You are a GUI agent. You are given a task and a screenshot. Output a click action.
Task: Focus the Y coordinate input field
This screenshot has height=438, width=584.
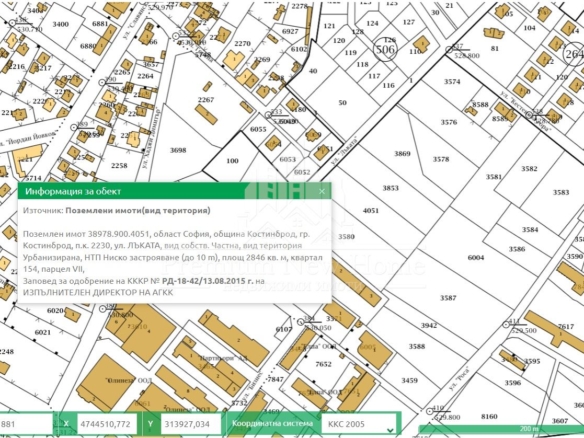(190, 424)
